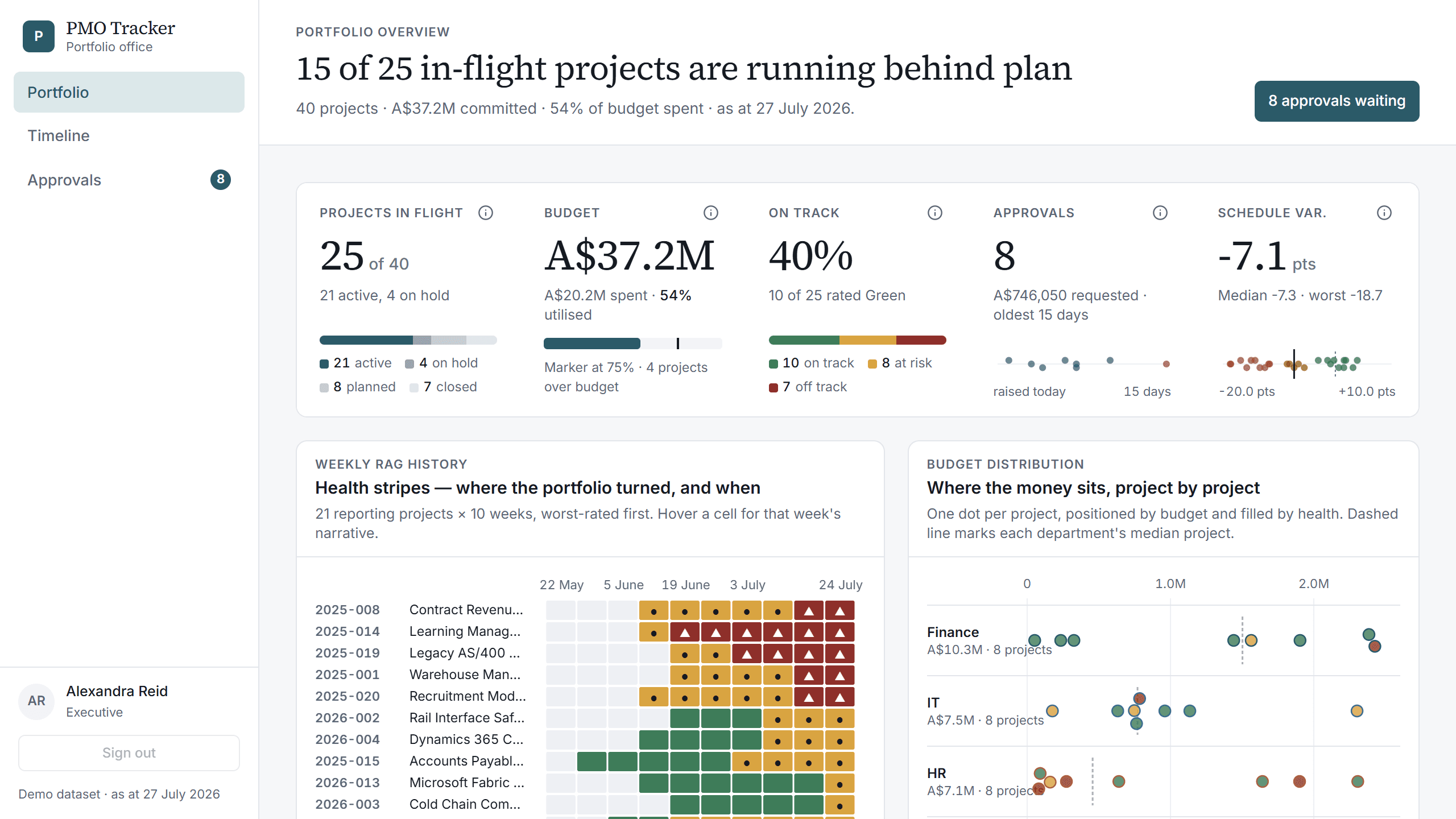
Task: Click the 8 at risk legend entry
Action: (x=900, y=363)
